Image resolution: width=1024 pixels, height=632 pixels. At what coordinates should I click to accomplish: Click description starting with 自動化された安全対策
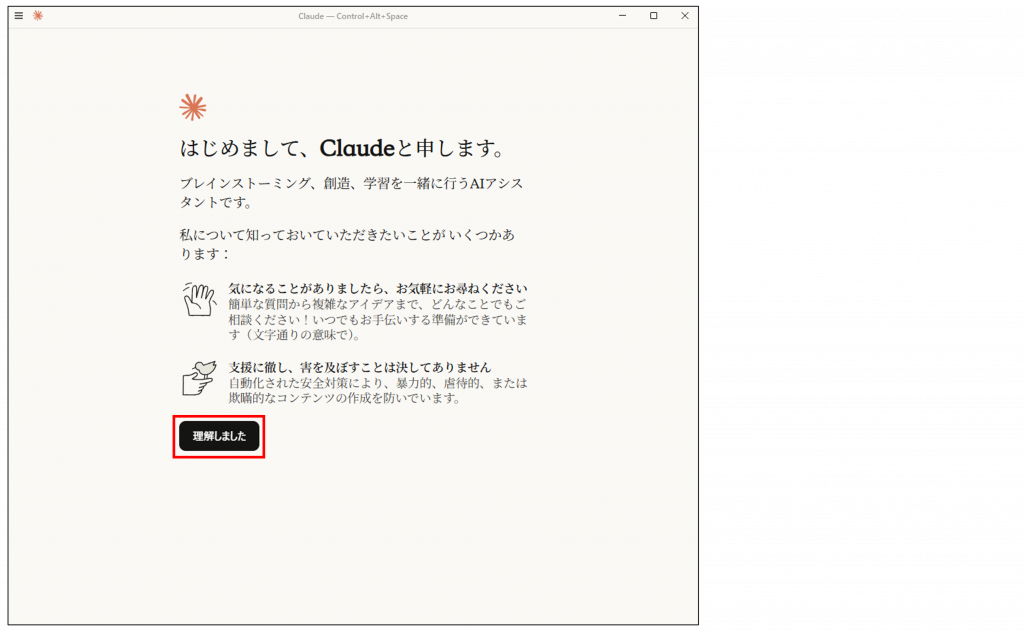tap(377, 383)
